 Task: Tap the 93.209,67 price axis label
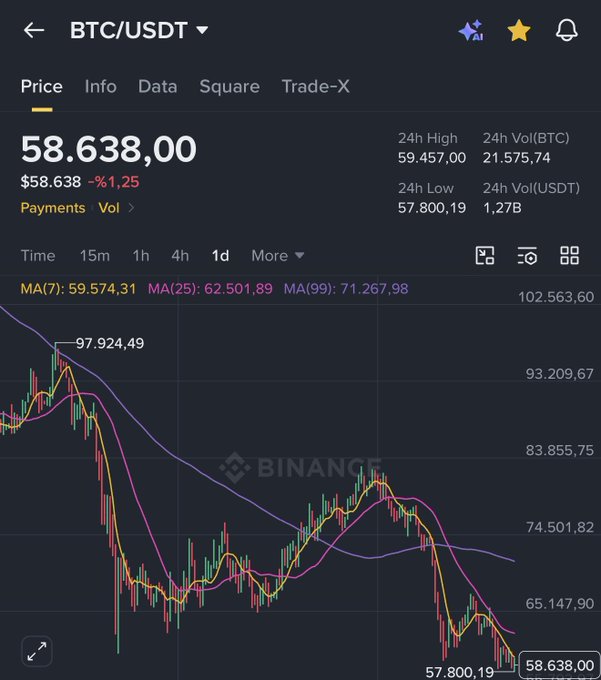coord(560,374)
